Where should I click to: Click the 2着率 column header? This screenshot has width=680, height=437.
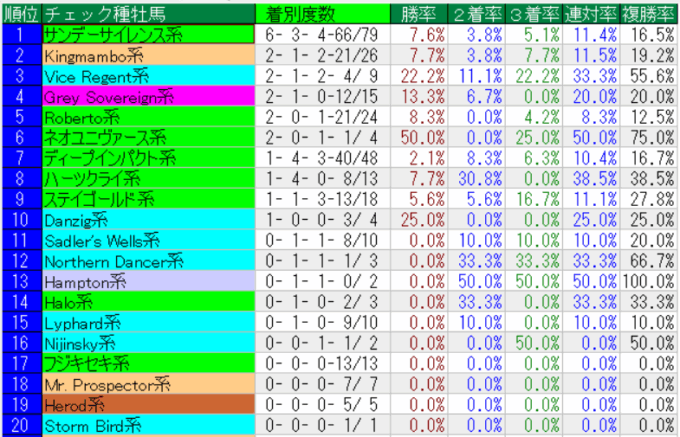tap(476, 14)
